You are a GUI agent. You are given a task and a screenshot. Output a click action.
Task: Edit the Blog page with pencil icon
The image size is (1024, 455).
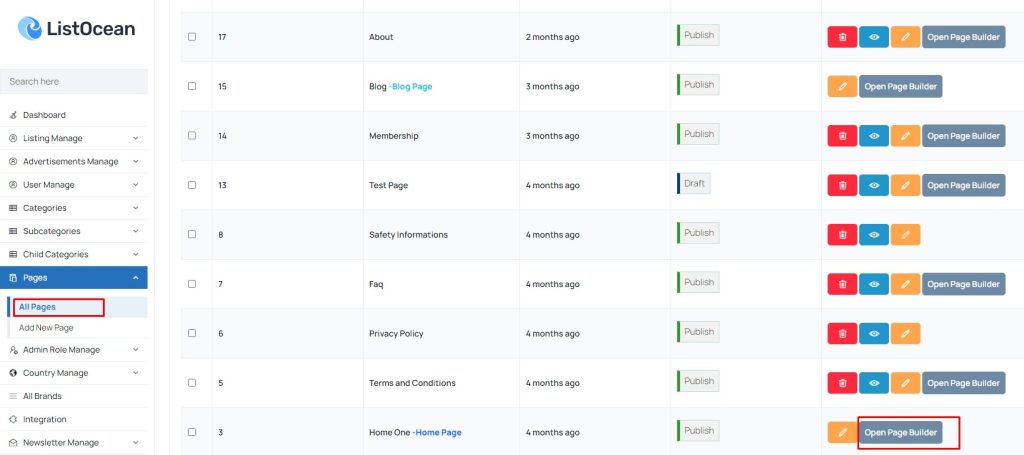pyautogui.click(x=842, y=86)
